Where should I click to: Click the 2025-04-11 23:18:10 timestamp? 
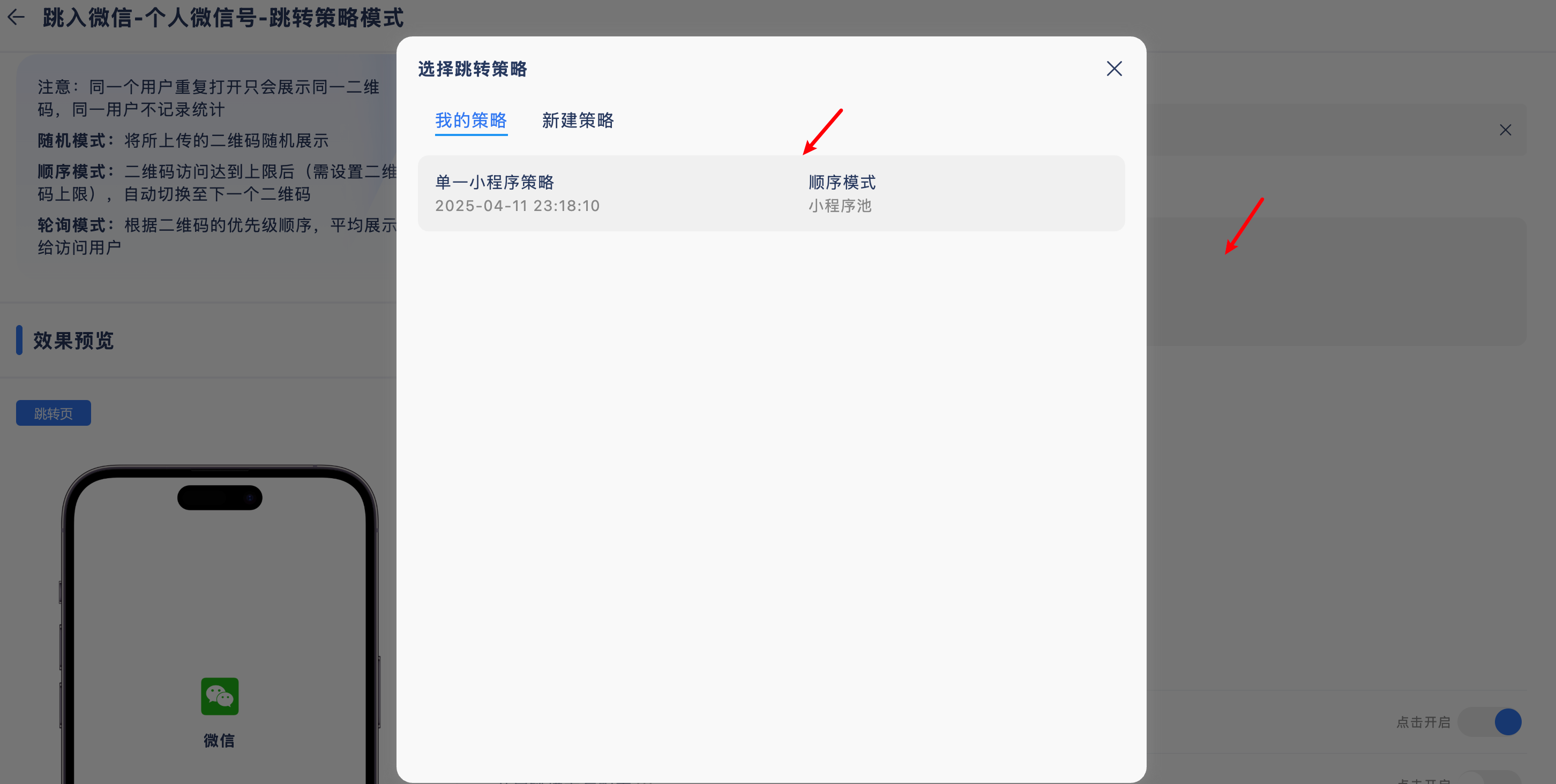517,206
